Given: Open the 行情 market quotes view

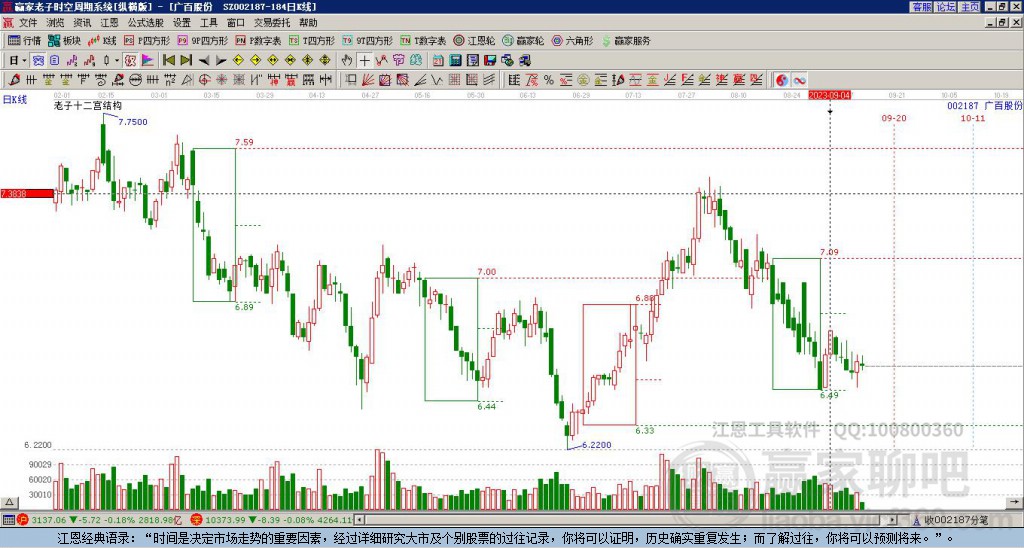Looking at the screenshot, I should 25,40.
